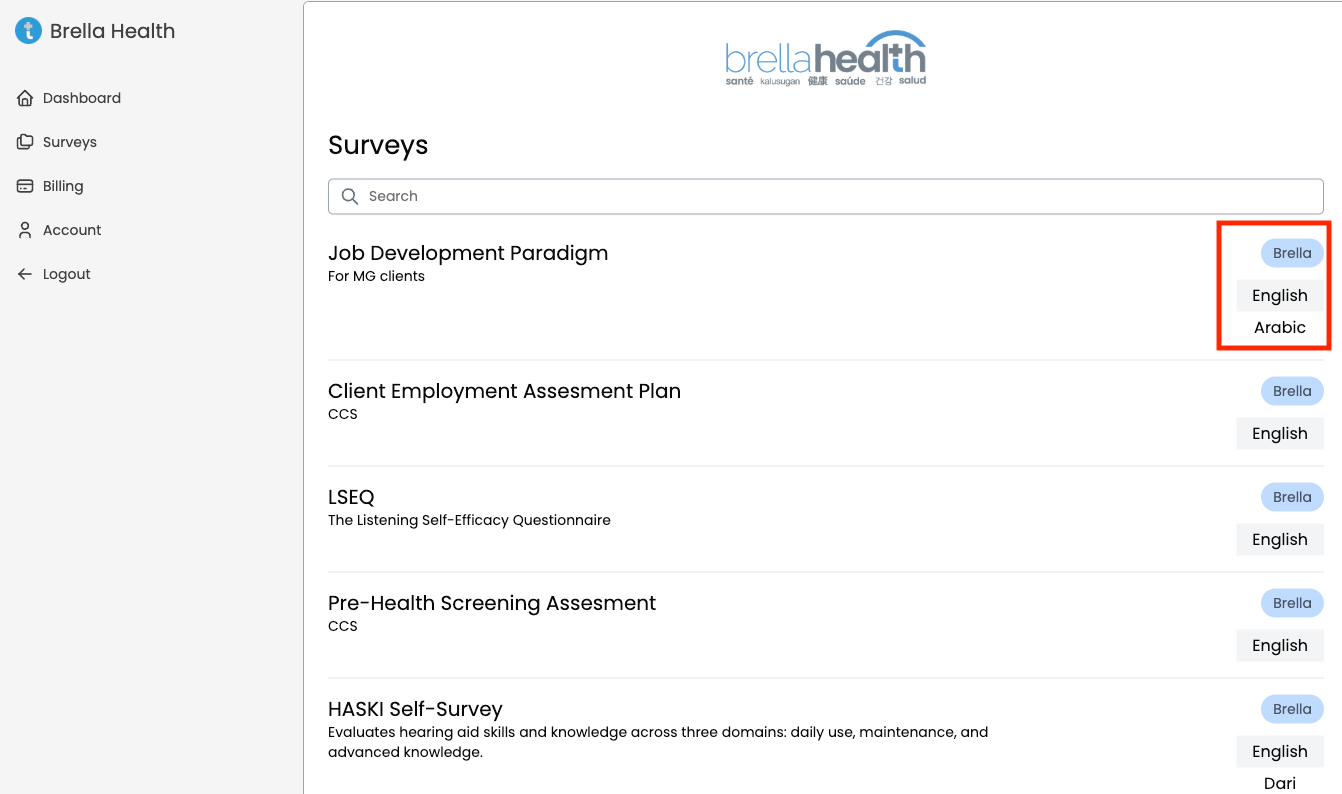
Task: Choose English for Client Employment Assesment Plan
Action: pos(1280,433)
